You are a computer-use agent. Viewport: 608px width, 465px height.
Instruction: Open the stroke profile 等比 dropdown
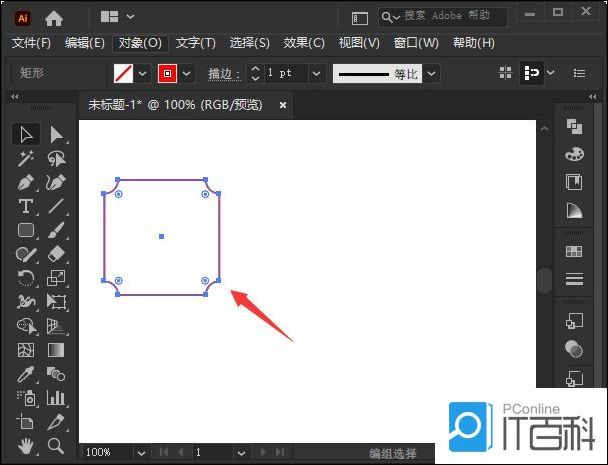click(432, 73)
